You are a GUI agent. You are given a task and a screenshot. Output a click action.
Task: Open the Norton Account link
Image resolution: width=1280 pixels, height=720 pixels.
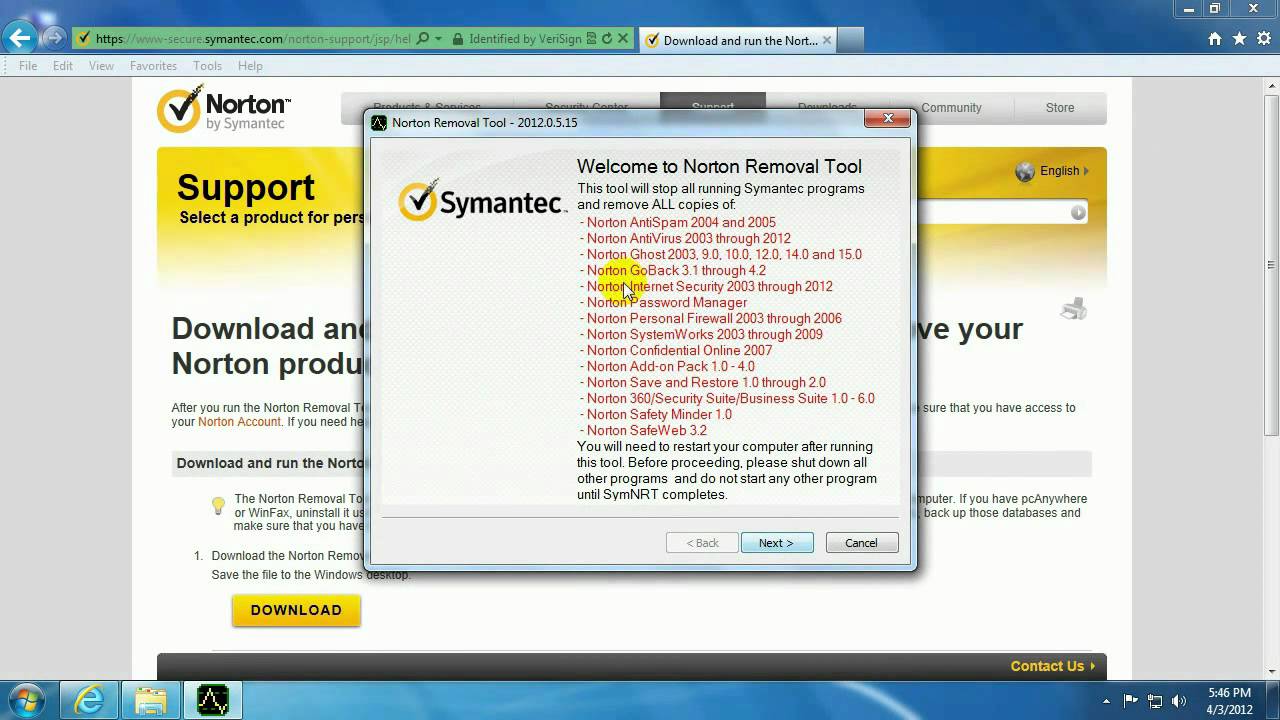(x=239, y=422)
